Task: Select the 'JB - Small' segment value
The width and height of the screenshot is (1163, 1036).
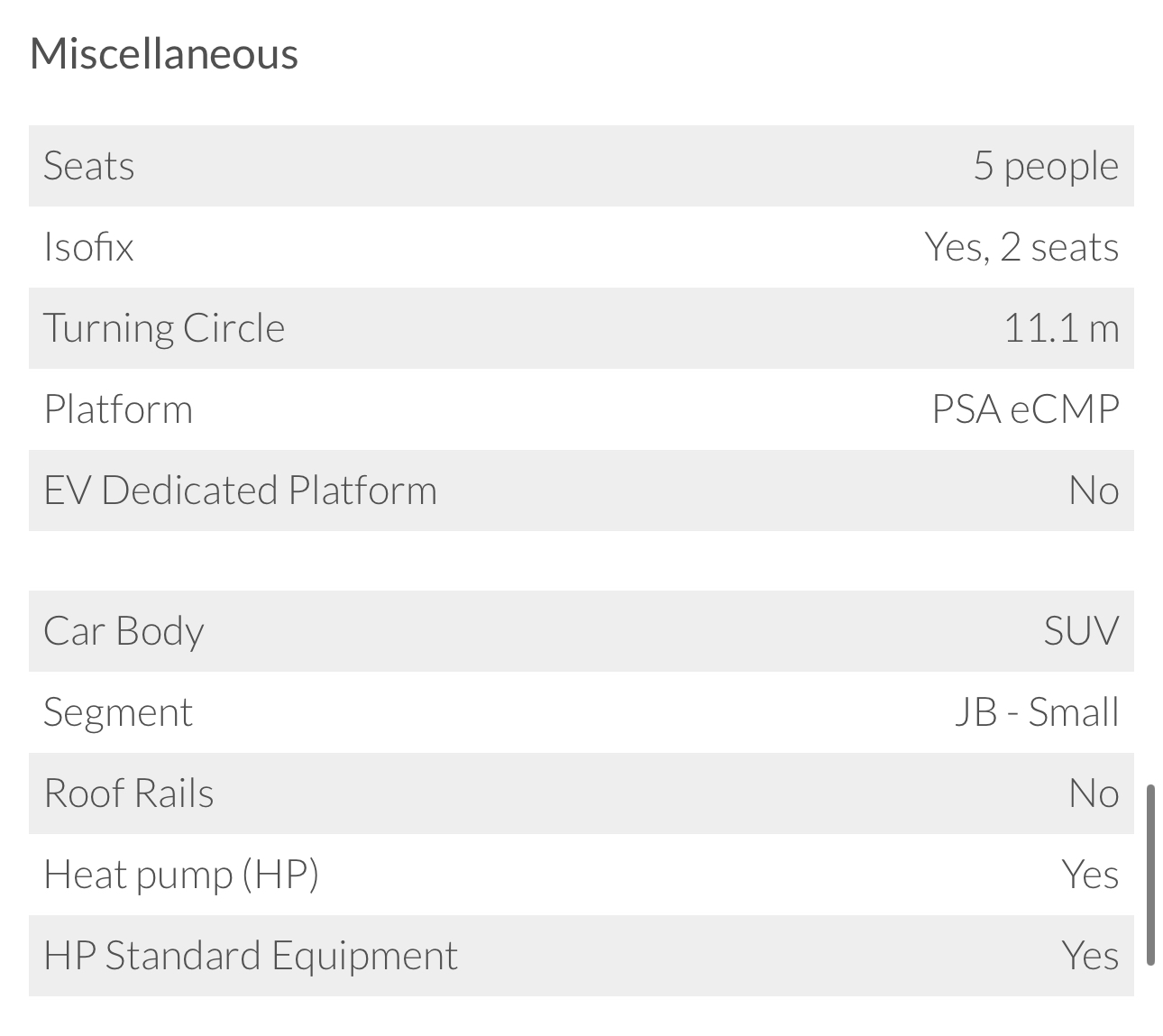Action: pos(1036,712)
